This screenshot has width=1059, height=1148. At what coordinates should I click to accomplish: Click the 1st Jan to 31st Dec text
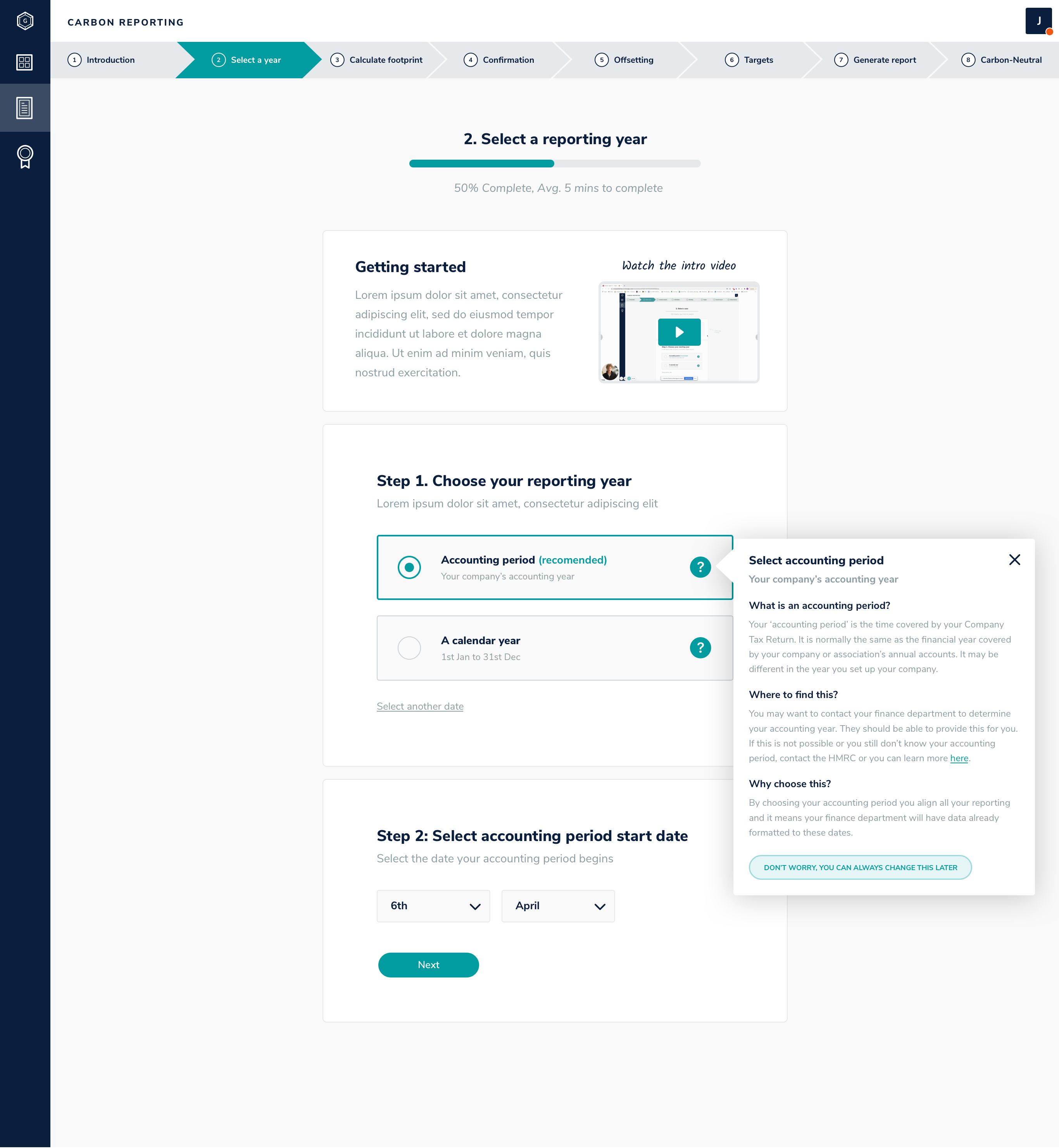(x=480, y=657)
